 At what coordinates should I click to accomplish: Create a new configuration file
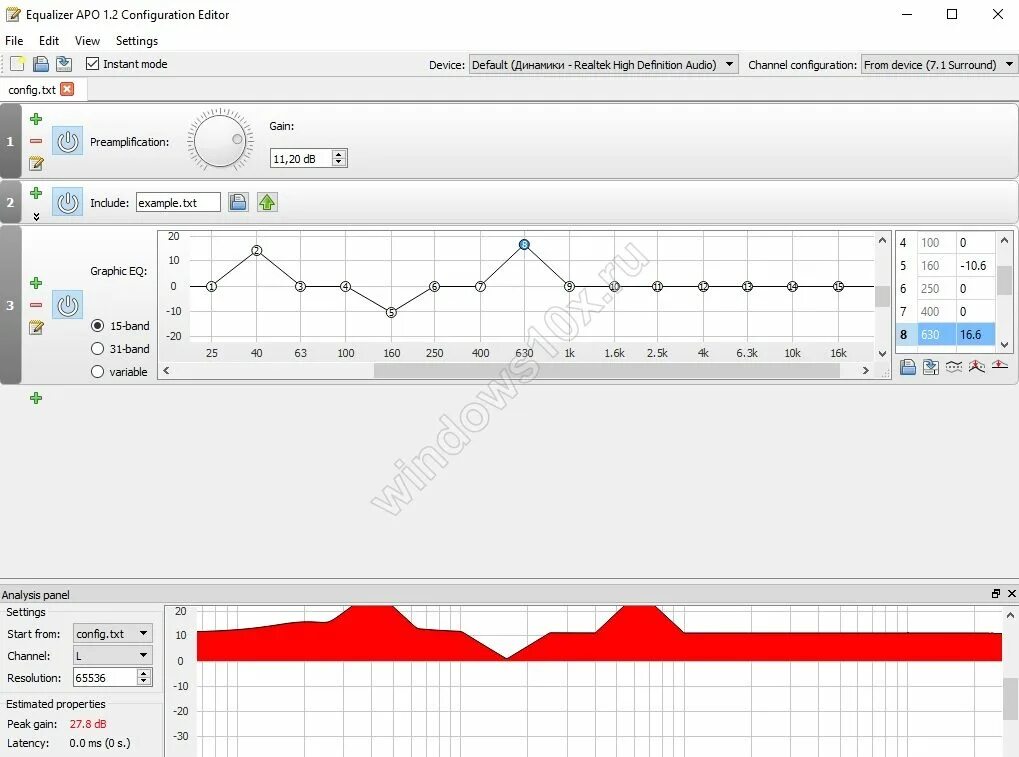18,64
